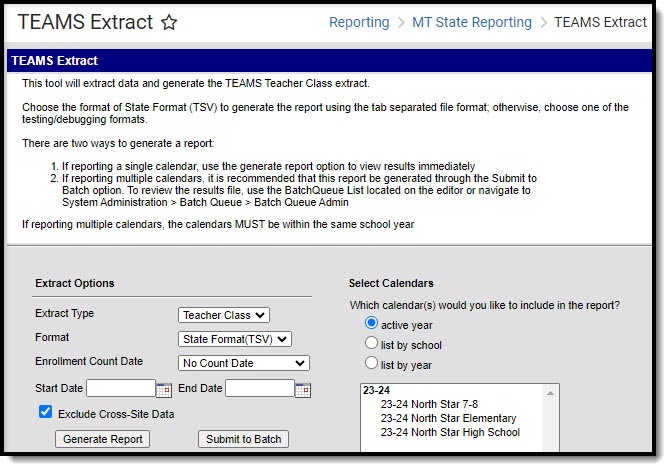
Task: Select the list by school option
Action: pyautogui.click(x=371, y=343)
